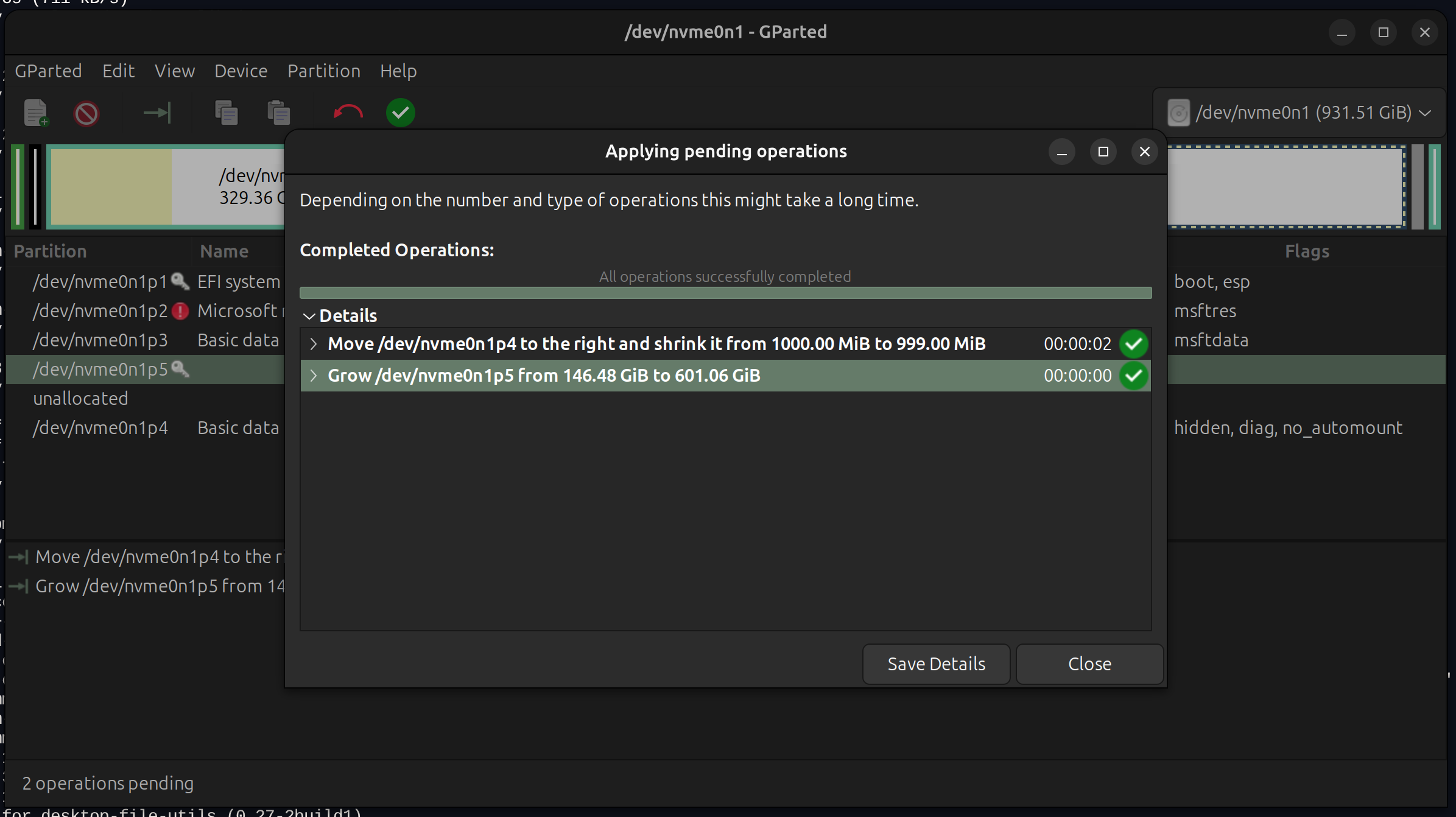Open the Partition menu
Viewport: 1456px width, 817px height.
pos(324,71)
